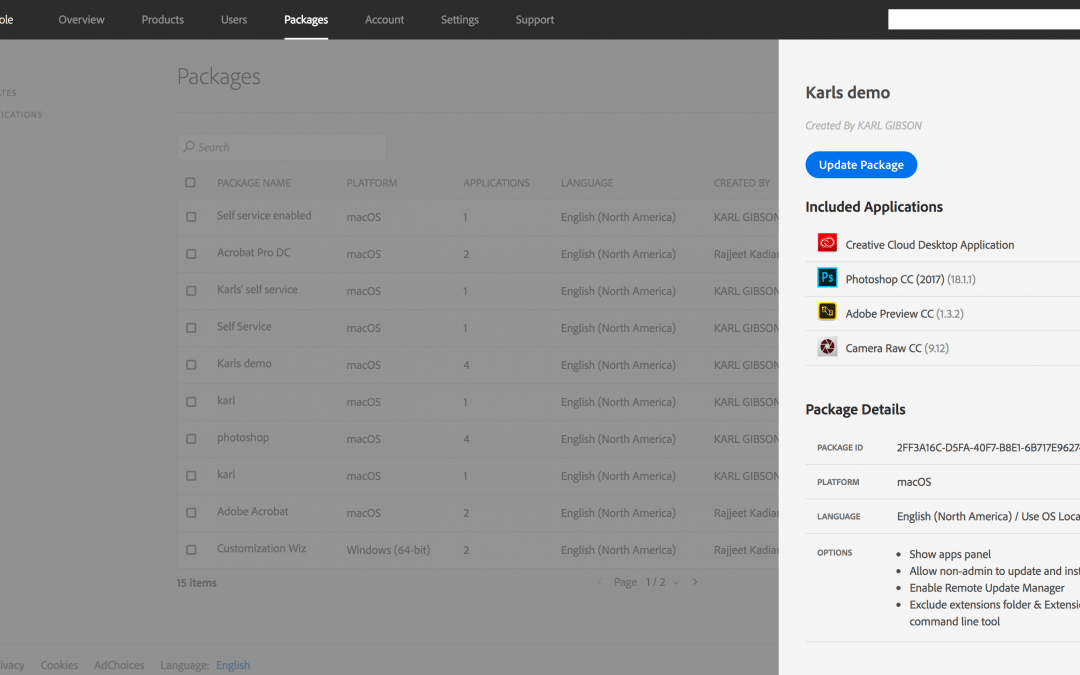Click 'Windows (64-bit)' platform cell
The height and width of the screenshot is (675, 1080).
point(388,550)
